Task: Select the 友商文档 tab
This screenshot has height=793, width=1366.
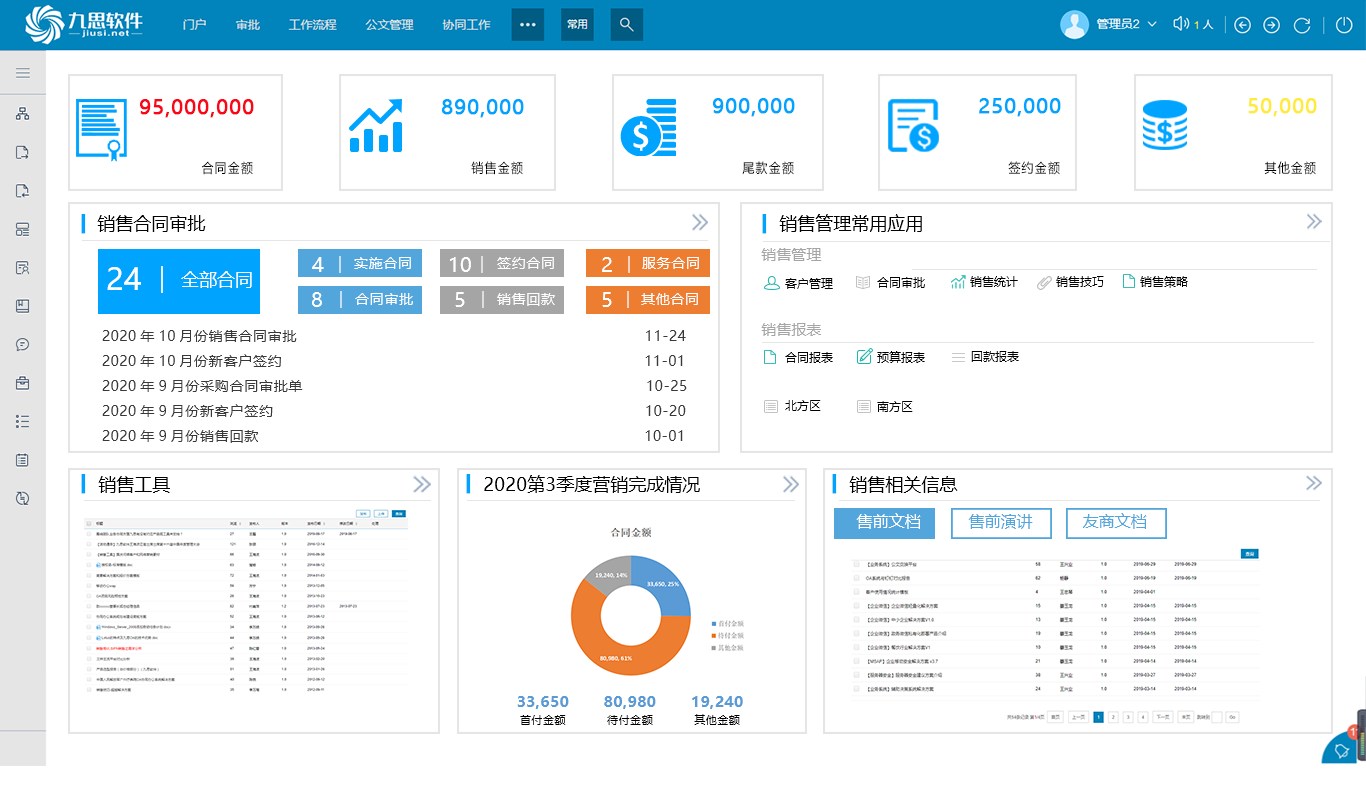Action: [1115, 522]
